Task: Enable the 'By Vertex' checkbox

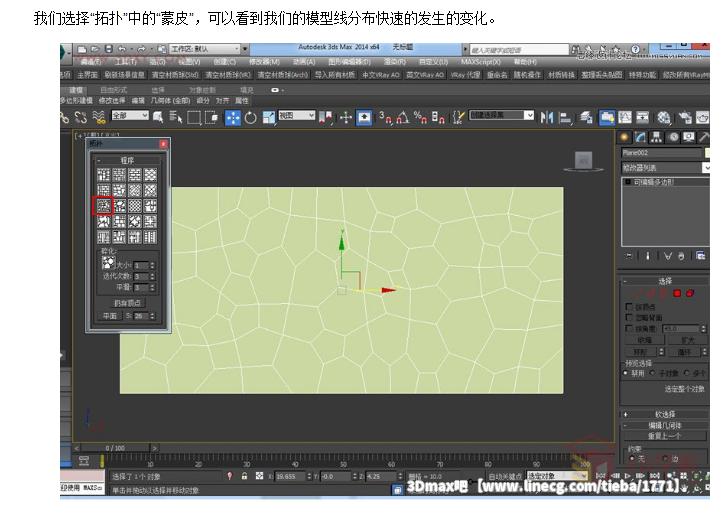Action: coord(629,307)
